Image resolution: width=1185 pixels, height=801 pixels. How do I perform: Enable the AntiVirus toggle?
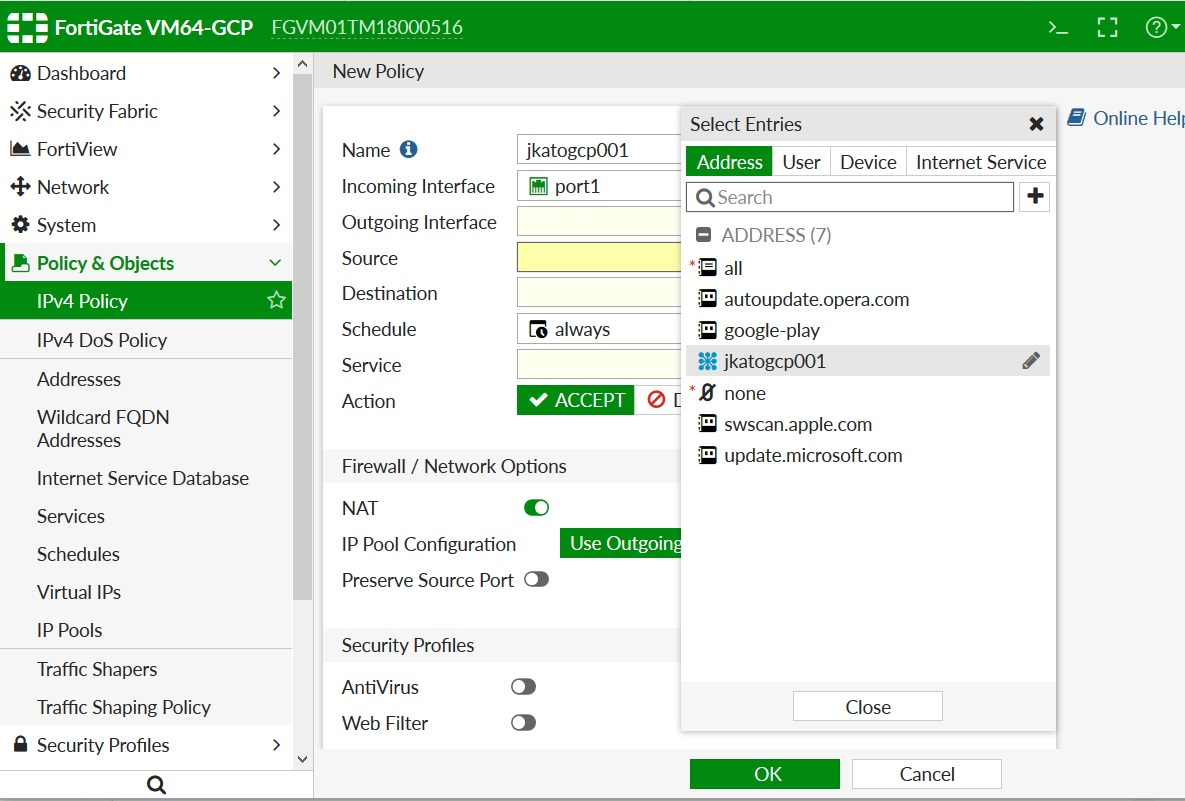pos(523,687)
